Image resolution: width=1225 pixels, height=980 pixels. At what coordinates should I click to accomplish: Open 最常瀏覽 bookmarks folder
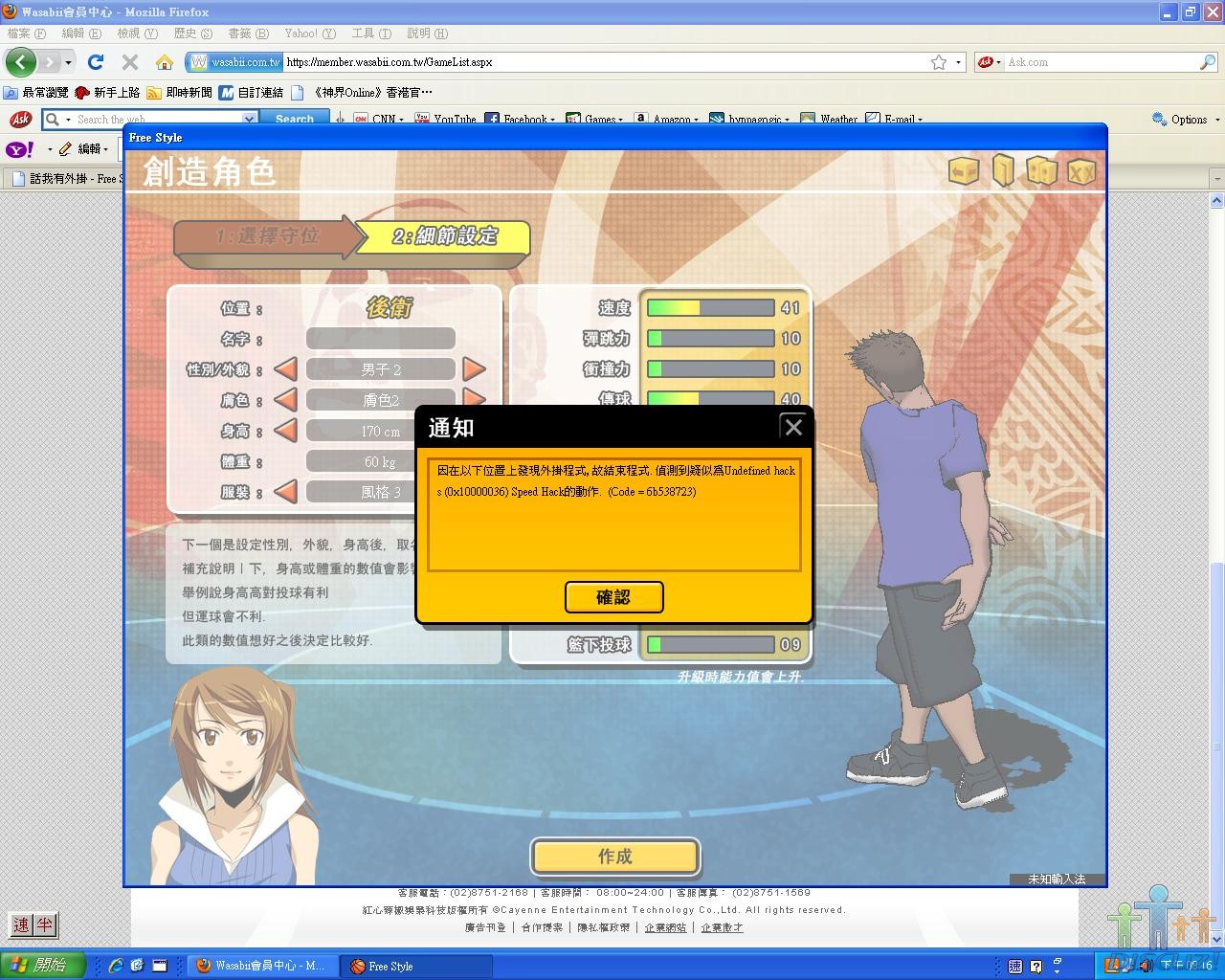(x=36, y=93)
